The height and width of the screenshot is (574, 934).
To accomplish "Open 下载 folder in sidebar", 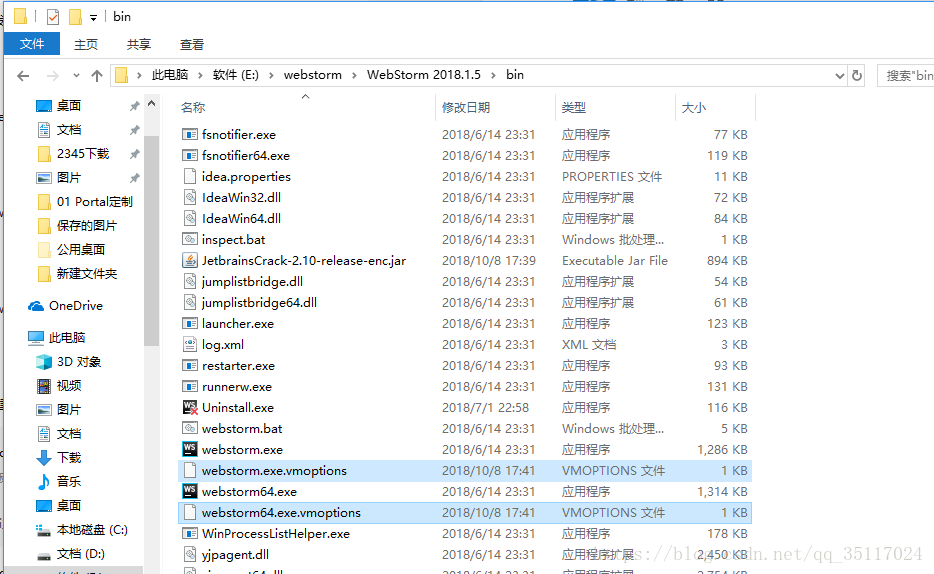I will point(69,458).
